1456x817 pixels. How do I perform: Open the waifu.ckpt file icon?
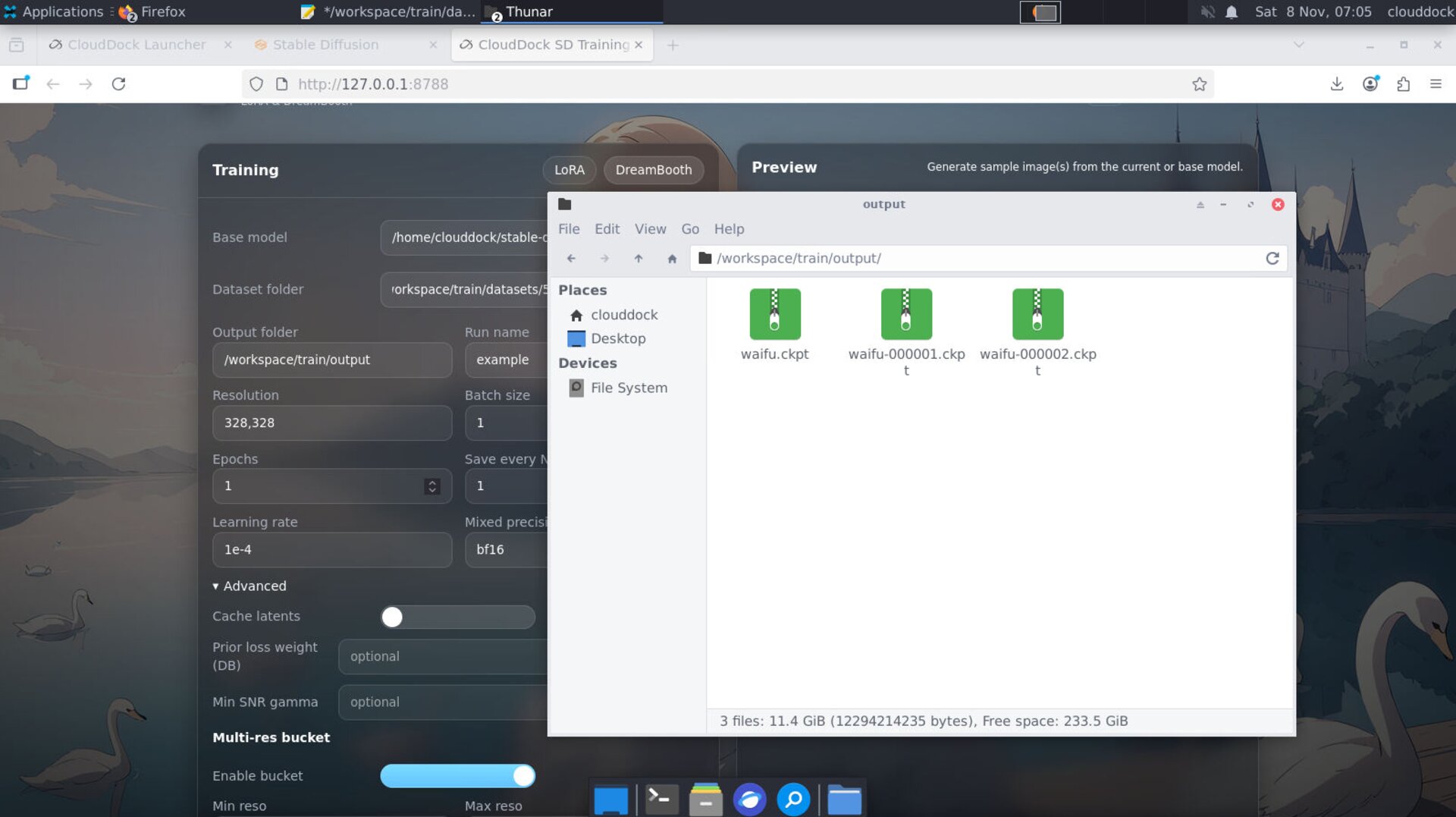click(774, 314)
